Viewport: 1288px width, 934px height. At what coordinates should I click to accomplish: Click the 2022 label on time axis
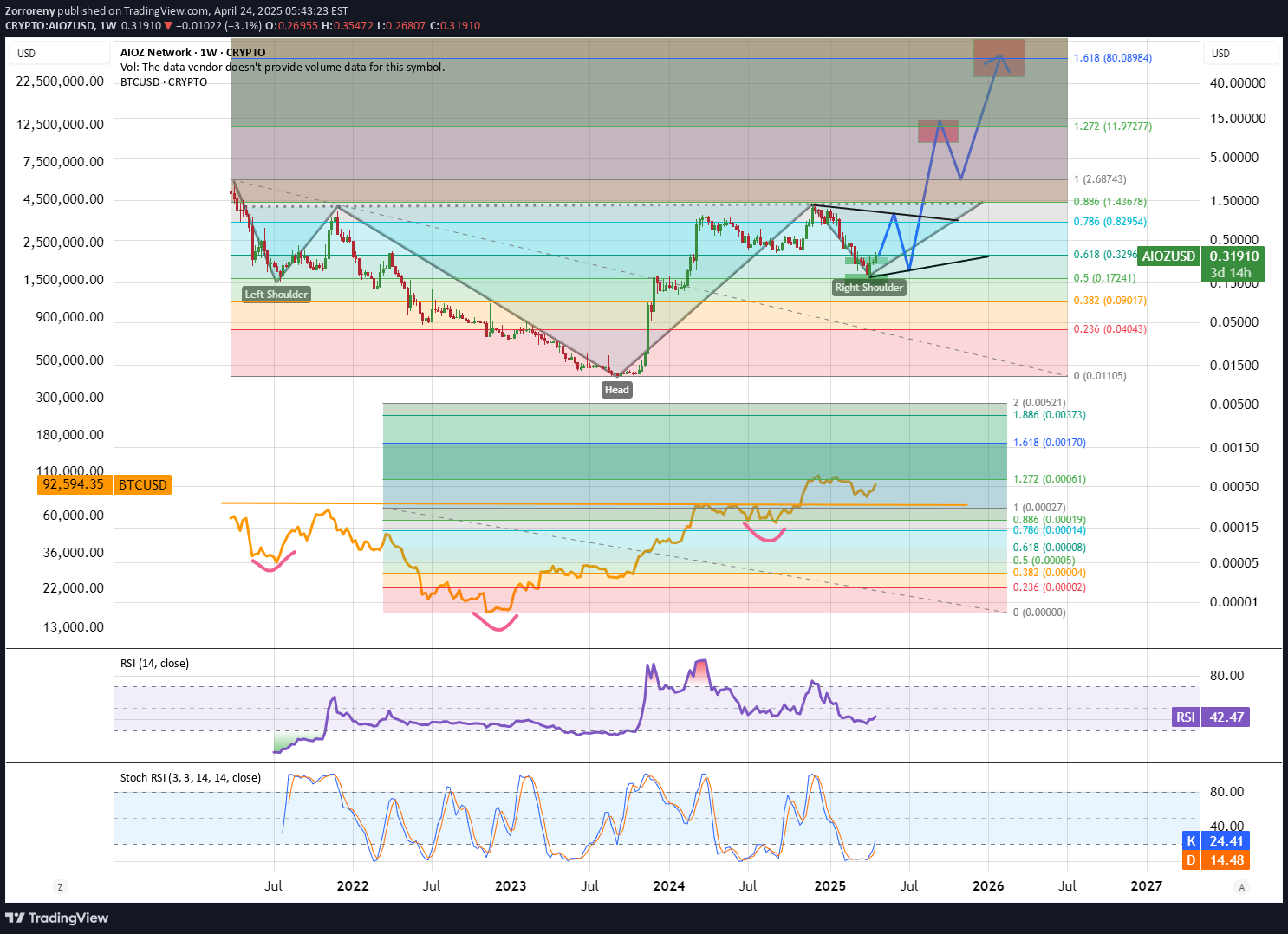tap(353, 885)
